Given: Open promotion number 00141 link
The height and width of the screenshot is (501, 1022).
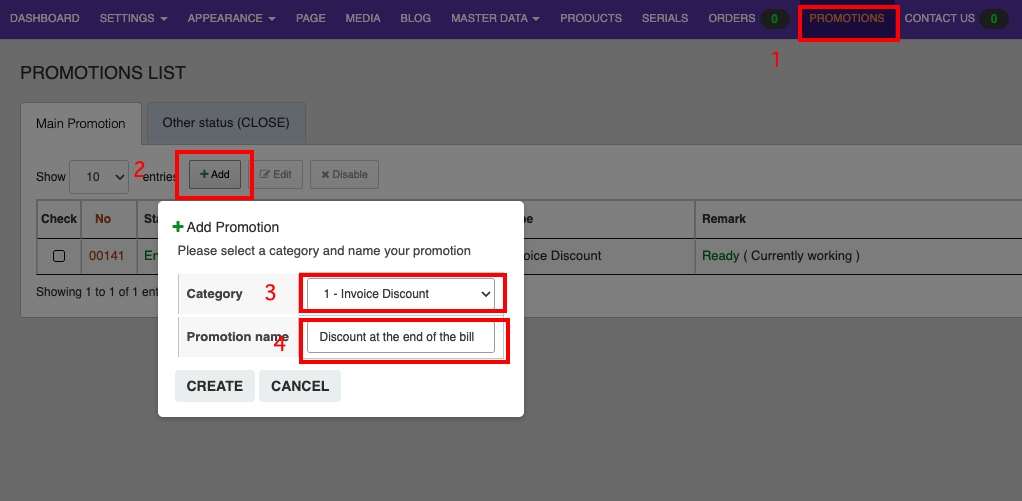Looking at the screenshot, I should click(107, 256).
